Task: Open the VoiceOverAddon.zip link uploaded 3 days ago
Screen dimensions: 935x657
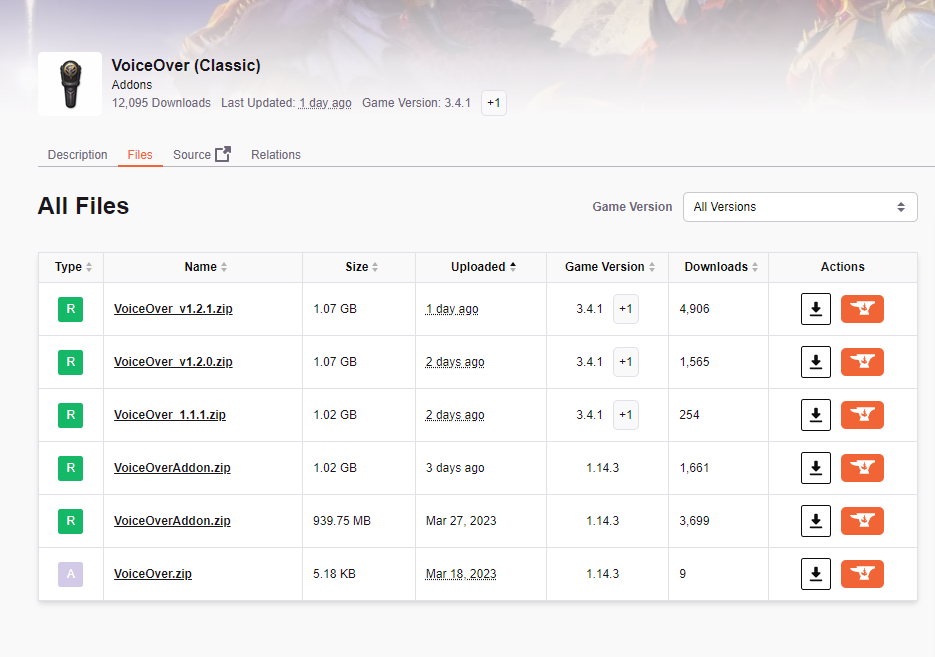Action: point(172,468)
